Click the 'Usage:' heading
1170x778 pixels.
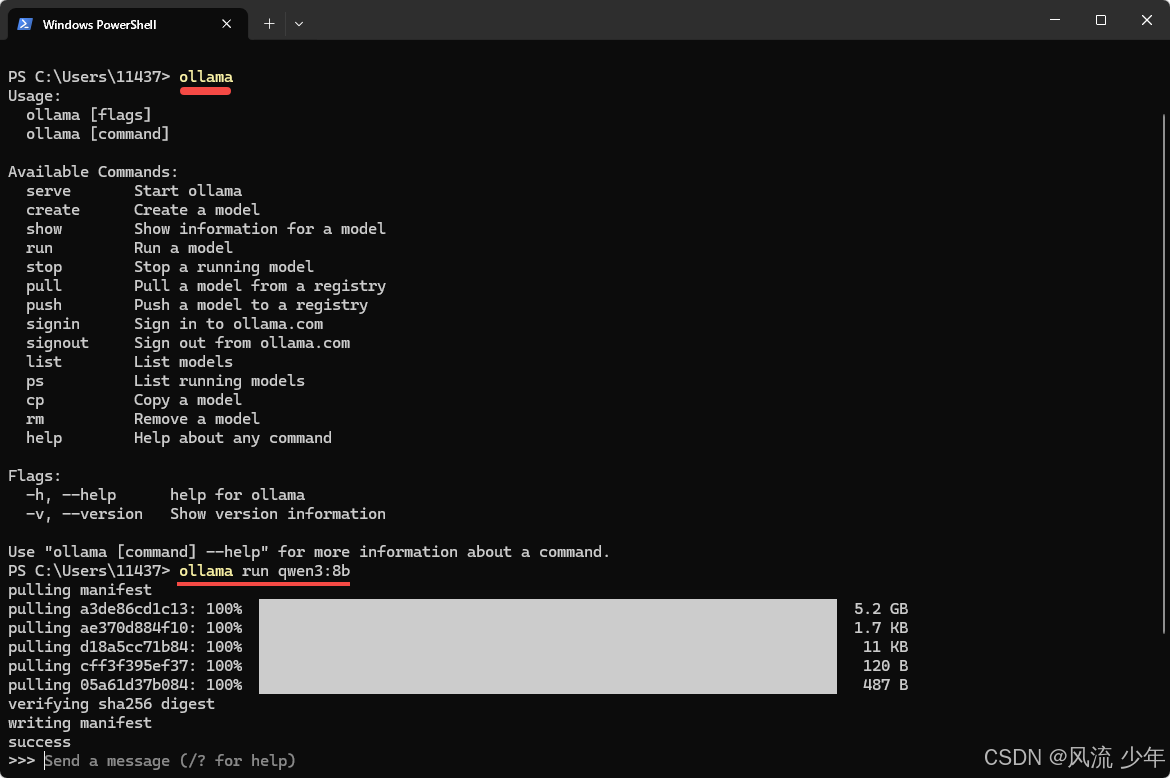pos(35,96)
